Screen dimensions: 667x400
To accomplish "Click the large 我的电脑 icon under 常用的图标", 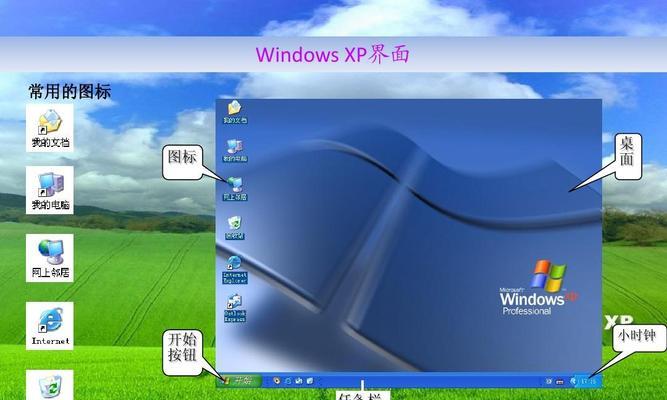I will [x=50, y=190].
